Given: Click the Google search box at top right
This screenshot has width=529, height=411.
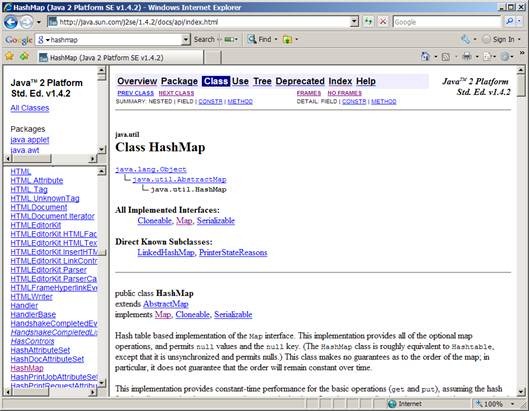Looking at the screenshot, I should pyautogui.click(x=447, y=22).
